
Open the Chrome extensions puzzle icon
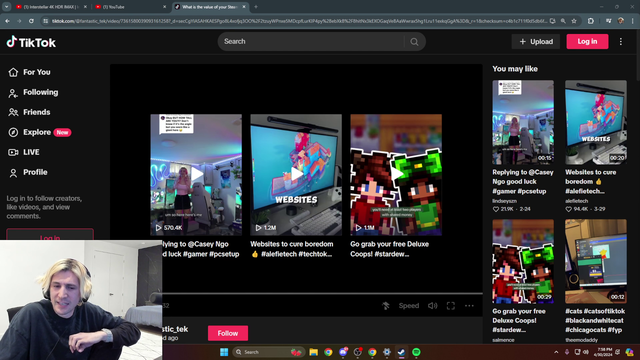[x=591, y=21]
